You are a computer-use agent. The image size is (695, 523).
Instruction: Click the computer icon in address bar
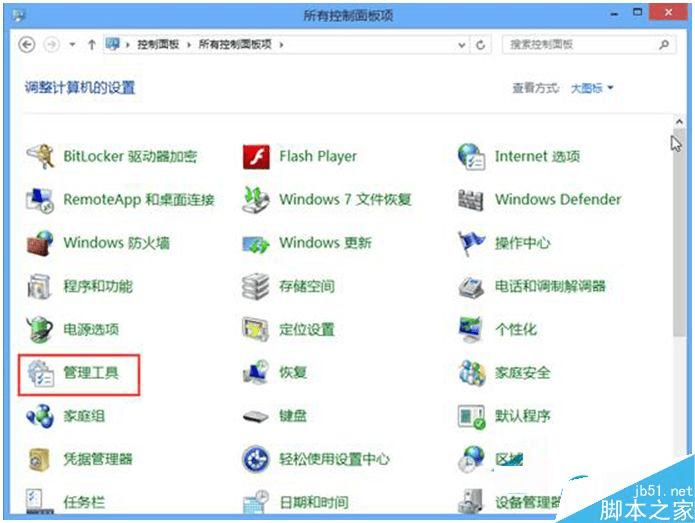click(x=113, y=44)
